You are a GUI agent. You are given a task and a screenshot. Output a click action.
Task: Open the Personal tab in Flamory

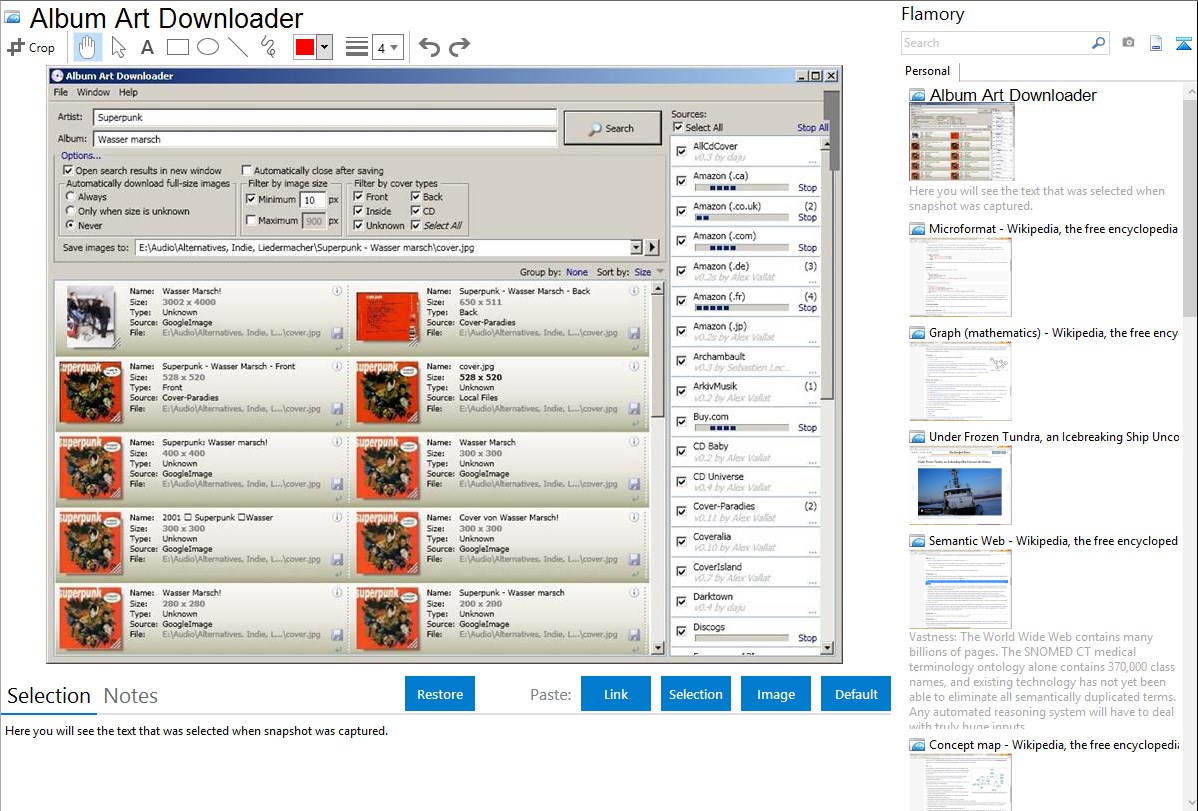928,71
